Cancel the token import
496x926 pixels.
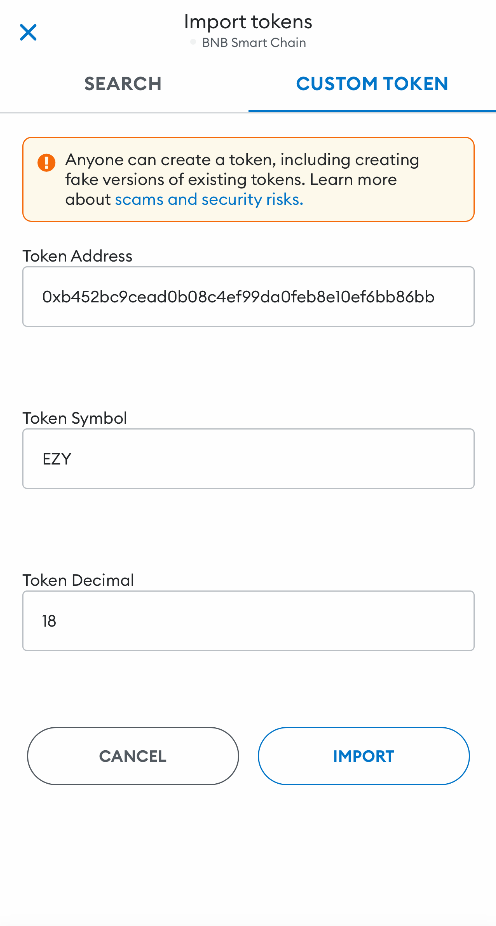click(x=133, y=756)
